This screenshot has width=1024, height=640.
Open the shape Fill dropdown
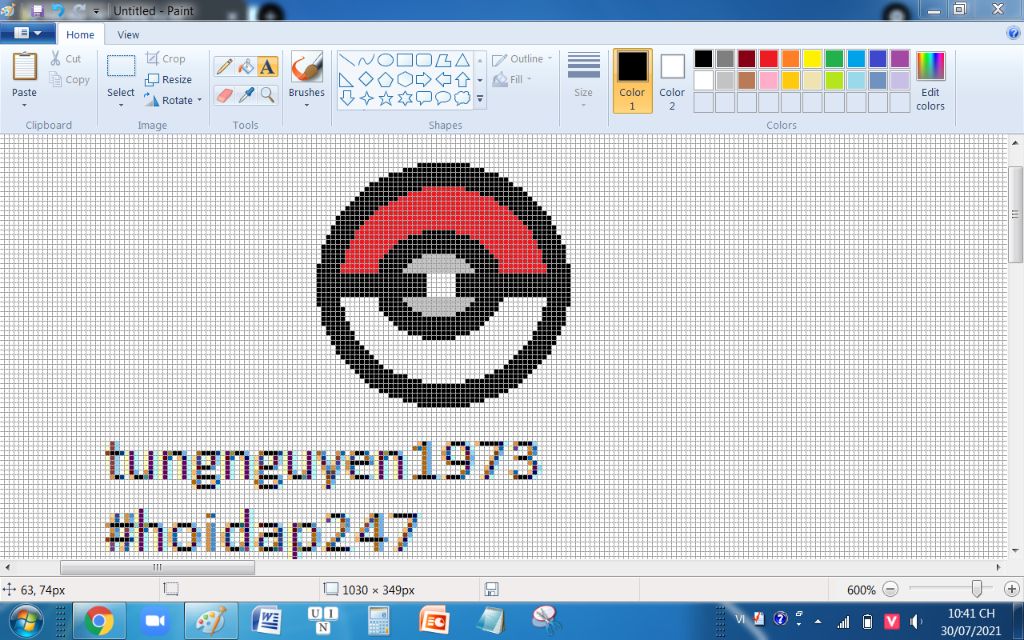click(x=512, y=80)
